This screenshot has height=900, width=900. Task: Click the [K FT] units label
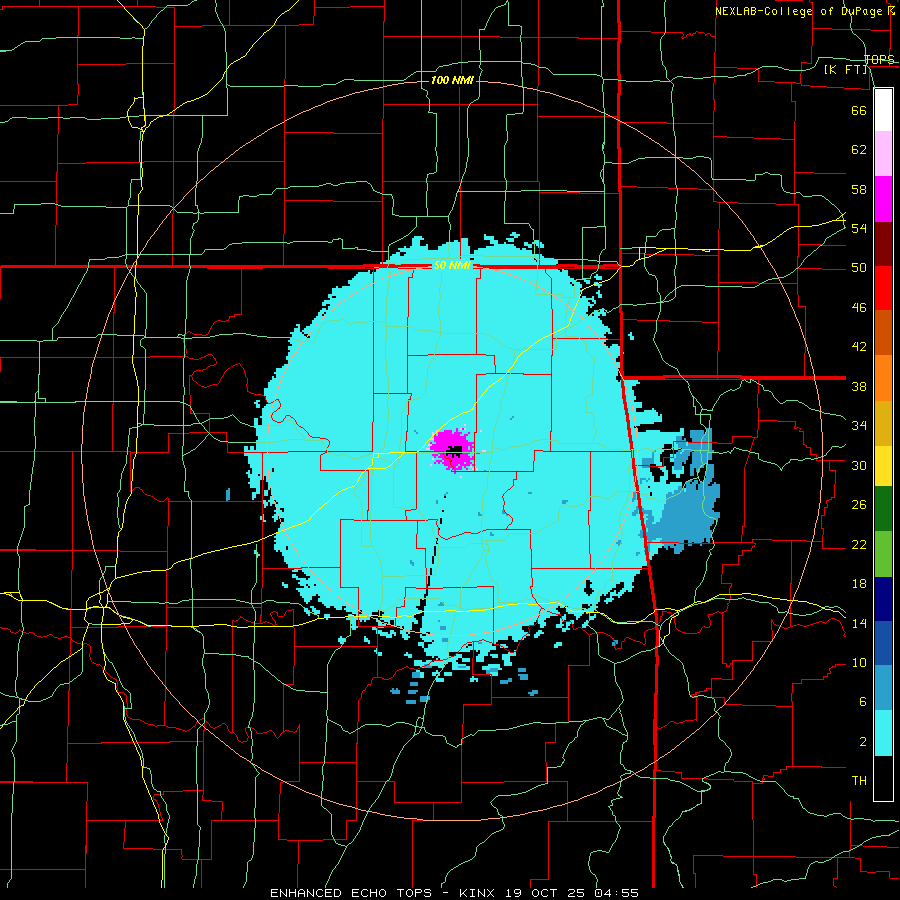click(x=845, y=70)
